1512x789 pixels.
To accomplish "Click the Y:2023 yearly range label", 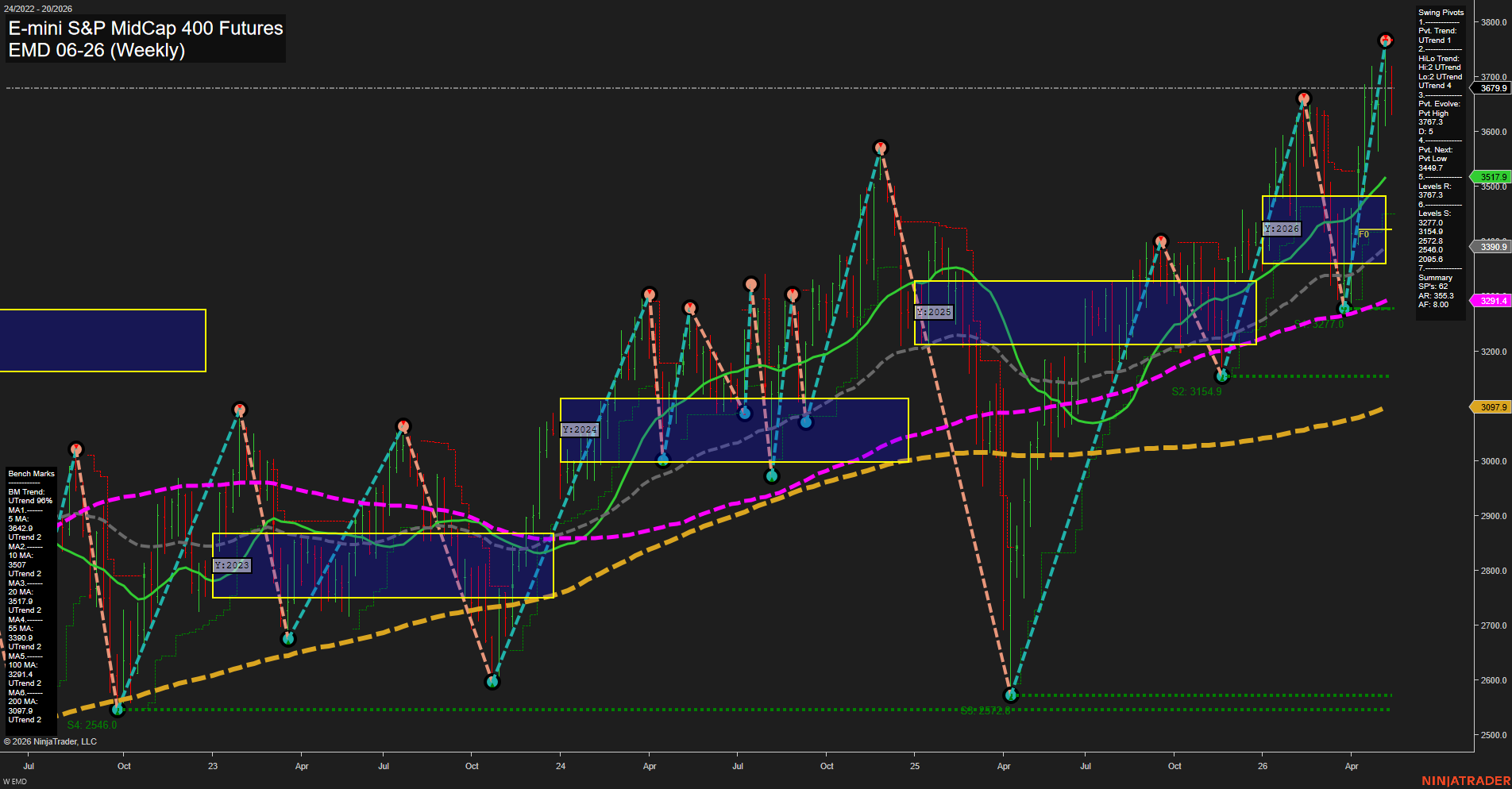I will point(232,565).
